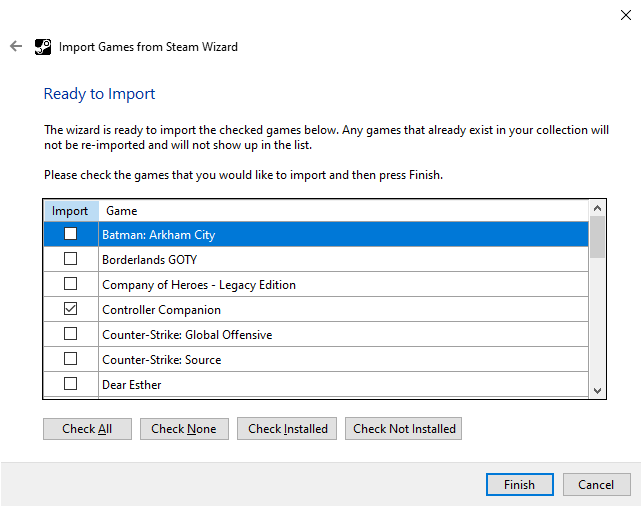
Task: Select the Controller Companion game name
Action: coord(161,310)
